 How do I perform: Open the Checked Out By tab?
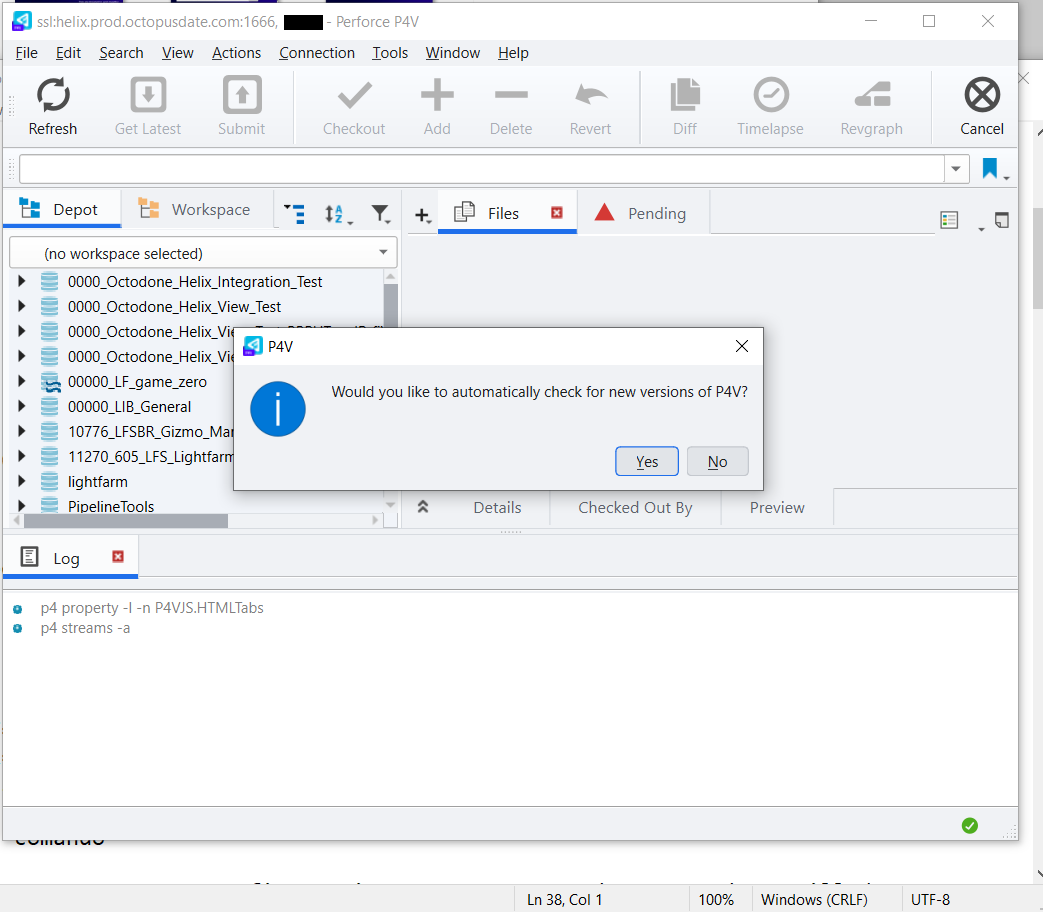coord(635,508)
